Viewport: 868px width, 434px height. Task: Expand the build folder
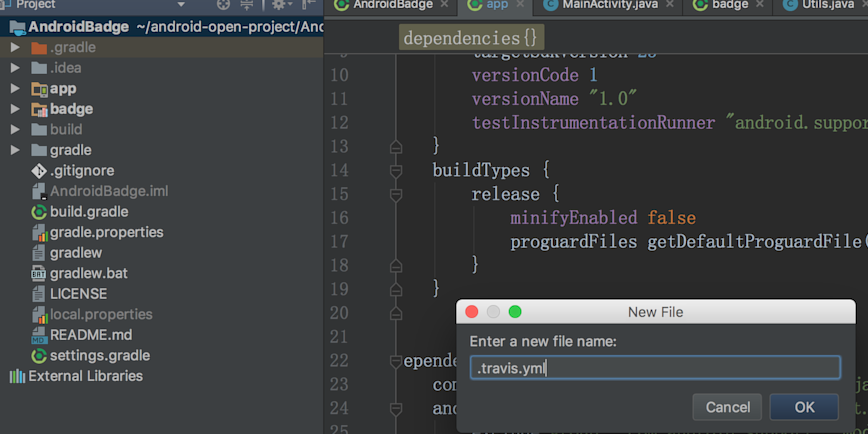pyautogui.click(x=15, y=130)
